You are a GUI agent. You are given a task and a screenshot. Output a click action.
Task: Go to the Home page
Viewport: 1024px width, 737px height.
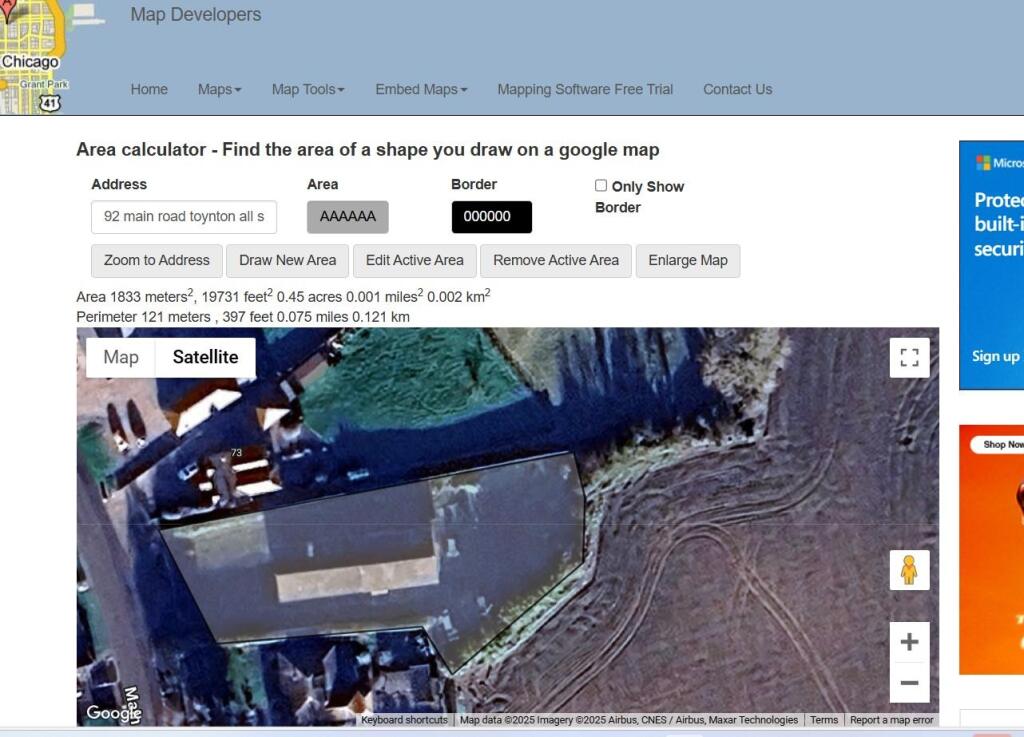click(149, 89)
